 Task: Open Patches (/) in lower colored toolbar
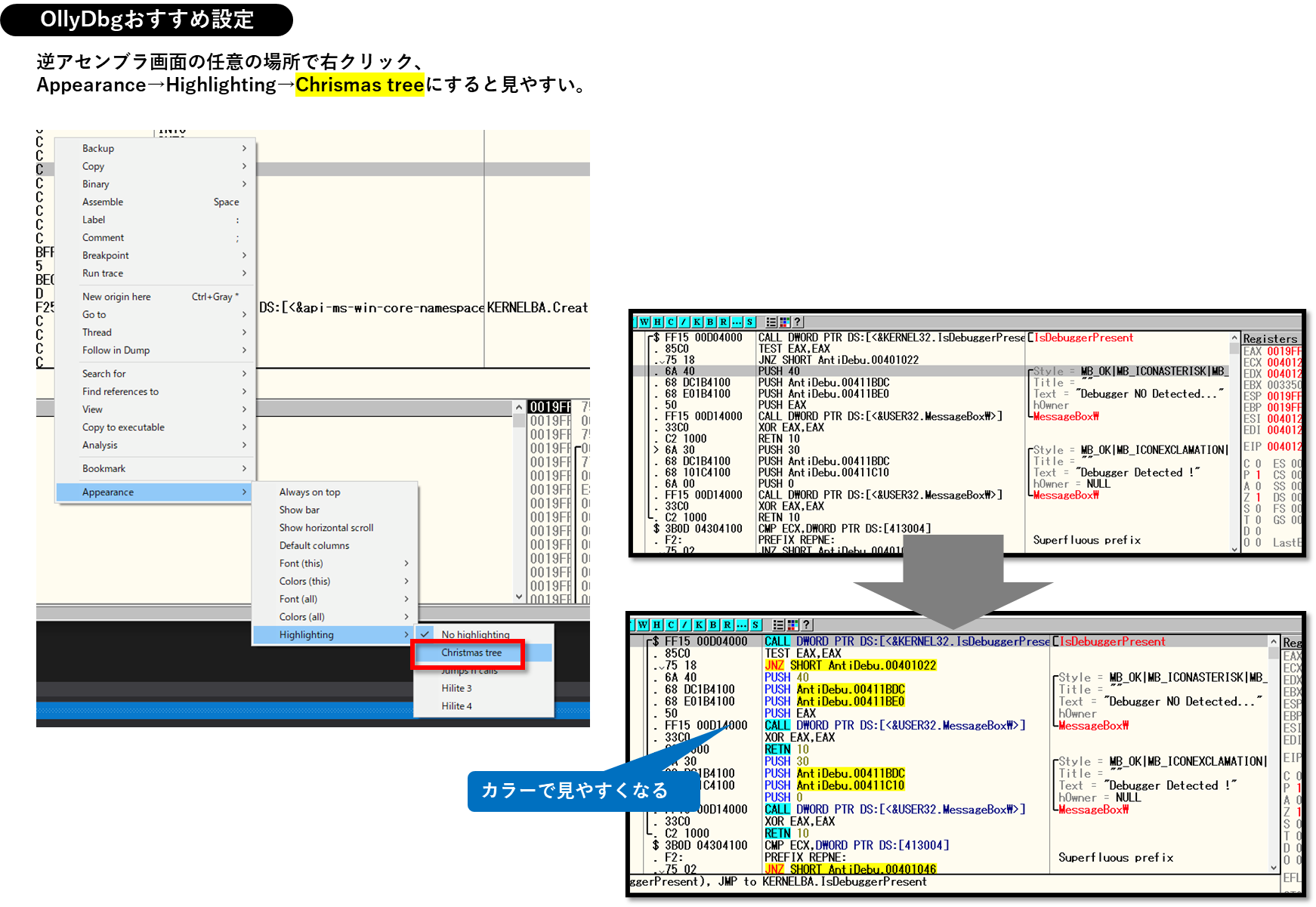click(685, 625)
